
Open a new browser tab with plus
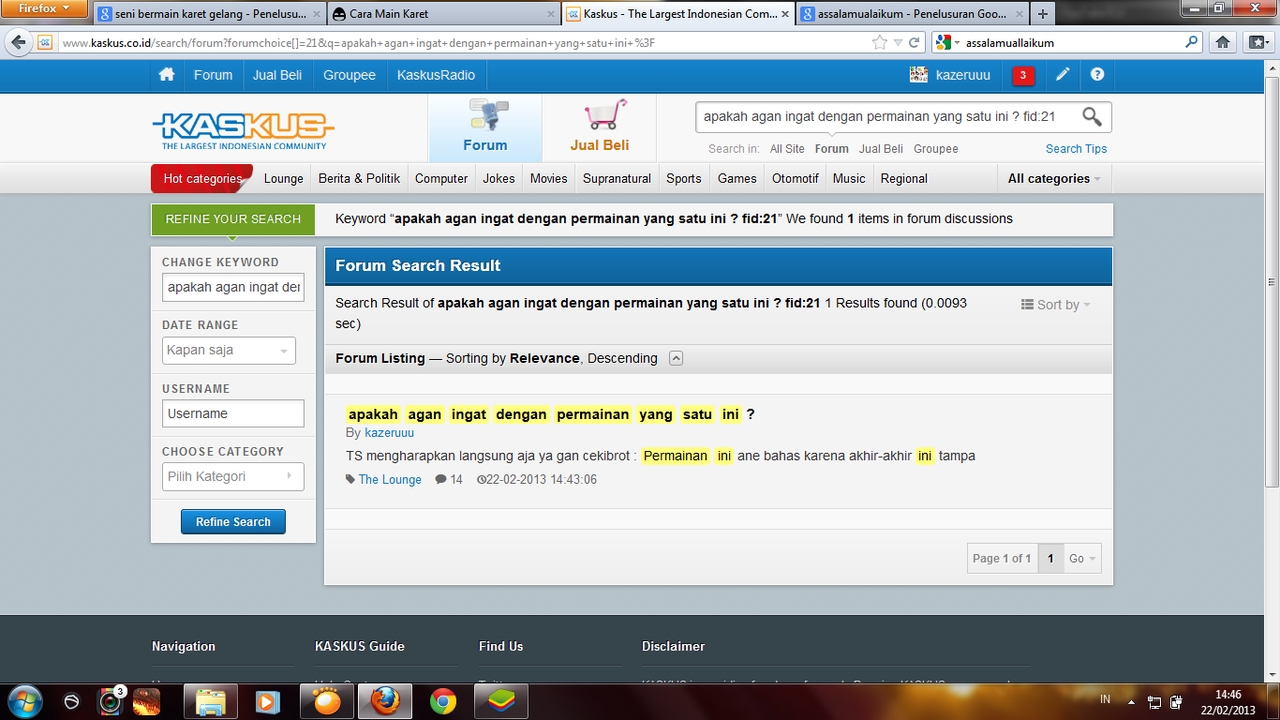(x=1043, y=14)
